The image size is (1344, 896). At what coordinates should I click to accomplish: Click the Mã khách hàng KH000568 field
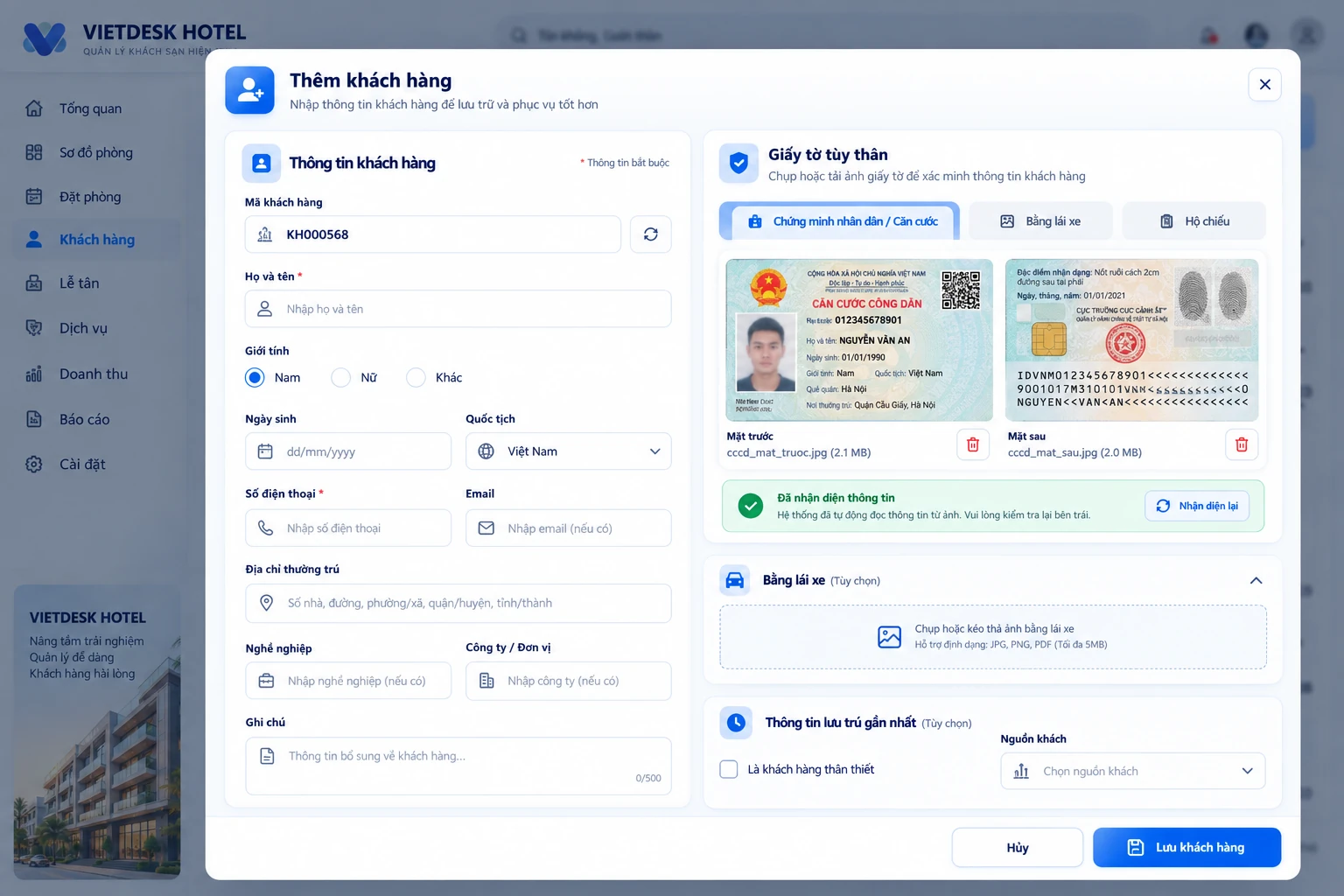point(433,234)
